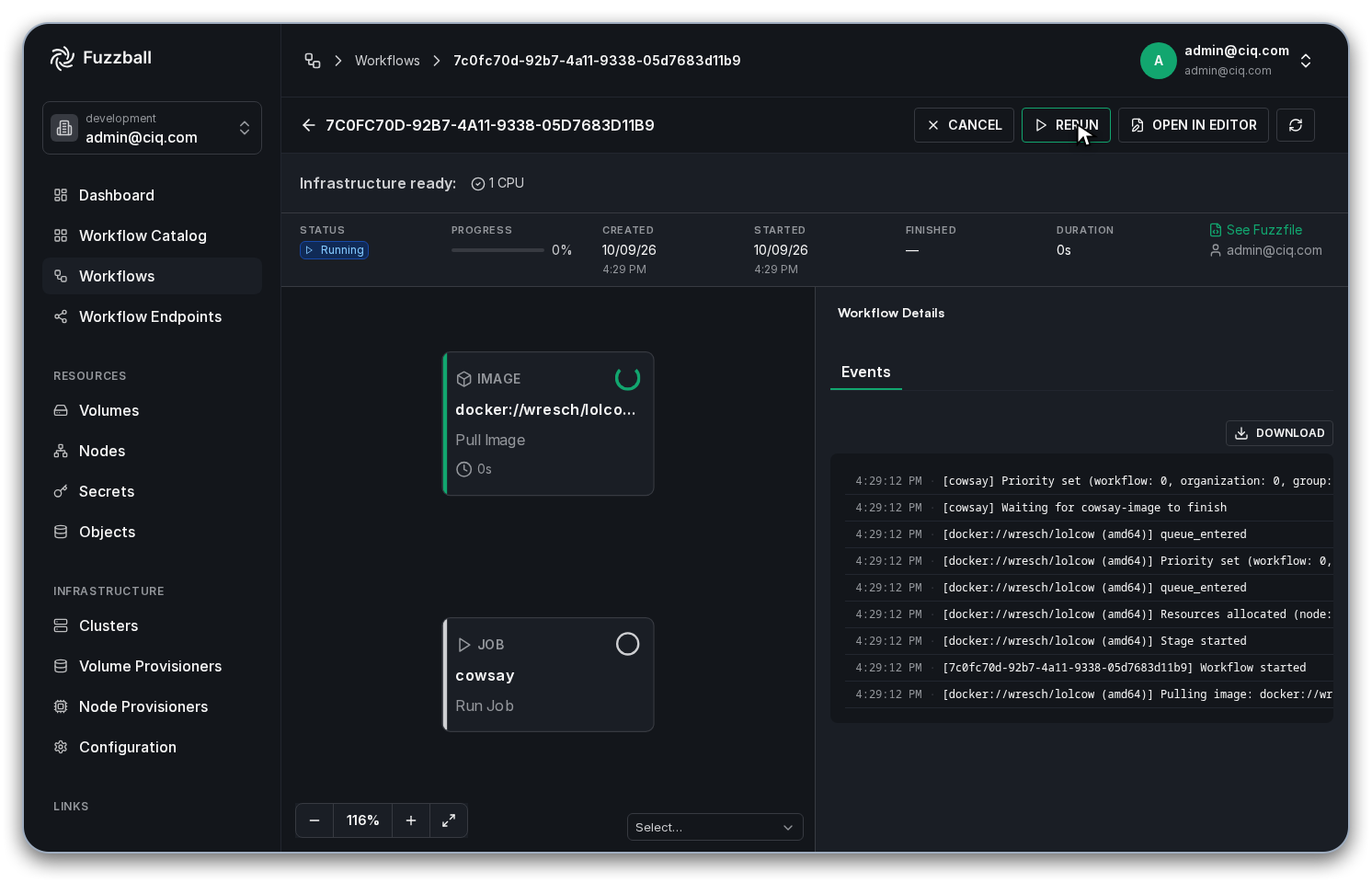Image resolution: width=1372 pixels, height=883 pixels.
Task: Zoom in with the plus button
Action: (x=411, y=820)
